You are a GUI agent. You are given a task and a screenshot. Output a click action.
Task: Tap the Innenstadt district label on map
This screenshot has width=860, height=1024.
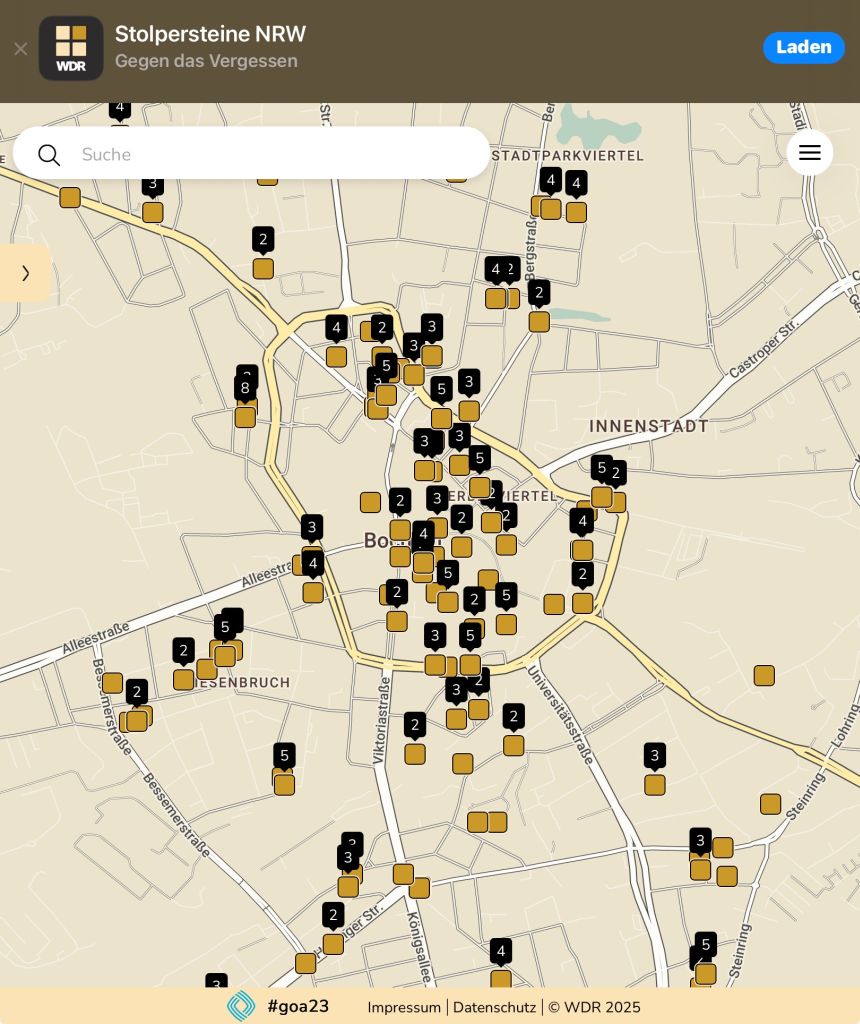click(648, 426)
